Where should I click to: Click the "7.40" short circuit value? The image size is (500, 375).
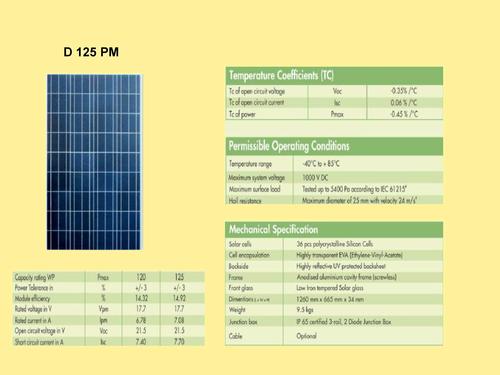pyautogui.click(x=141, y=342)
